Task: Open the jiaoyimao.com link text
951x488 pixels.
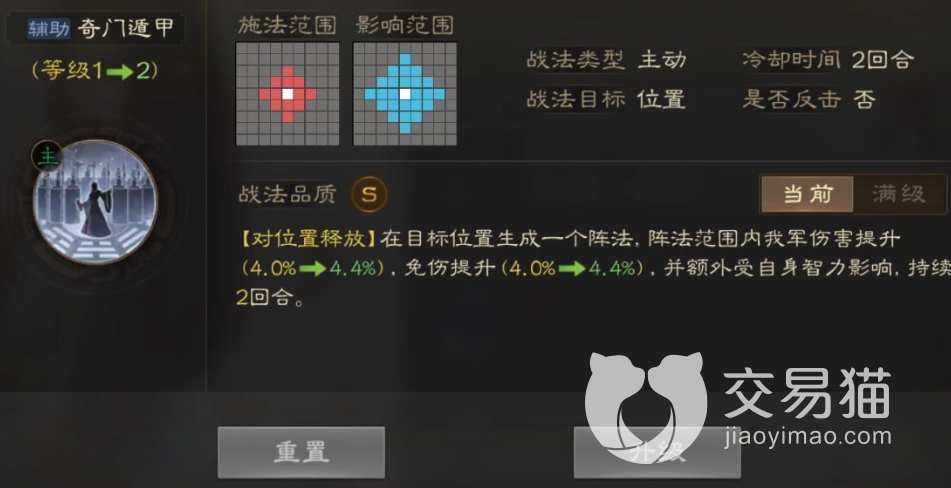Action: (808, 436)
